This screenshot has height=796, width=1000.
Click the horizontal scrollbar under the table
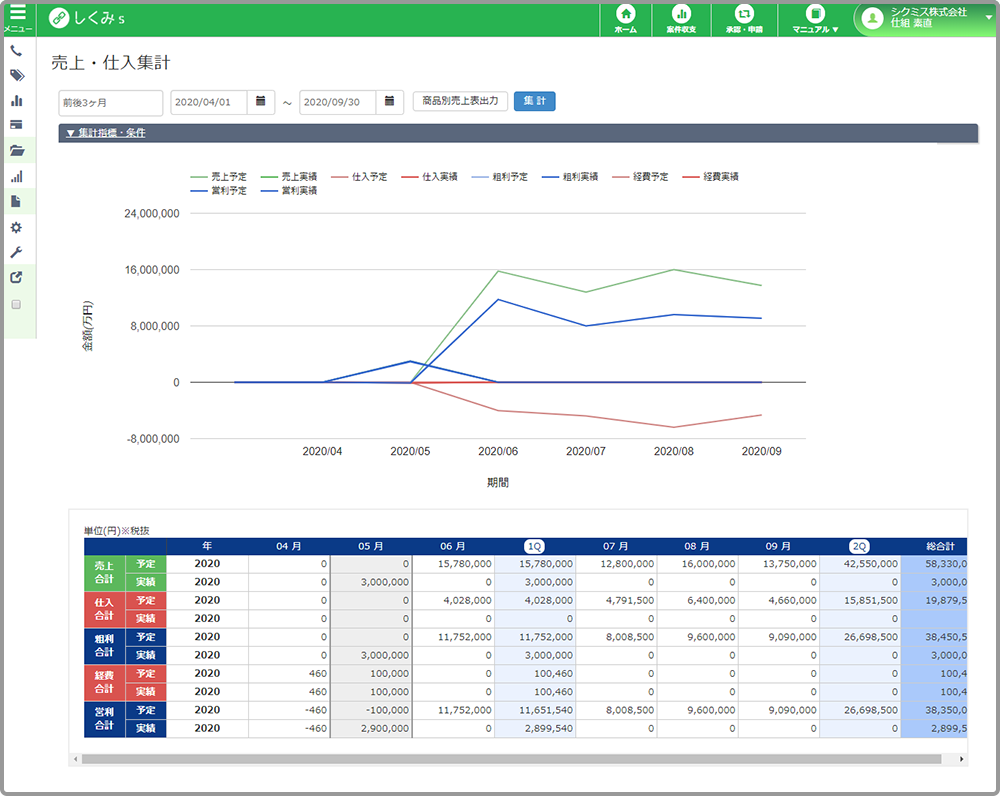pyautogui.click(x=511, y=759)
